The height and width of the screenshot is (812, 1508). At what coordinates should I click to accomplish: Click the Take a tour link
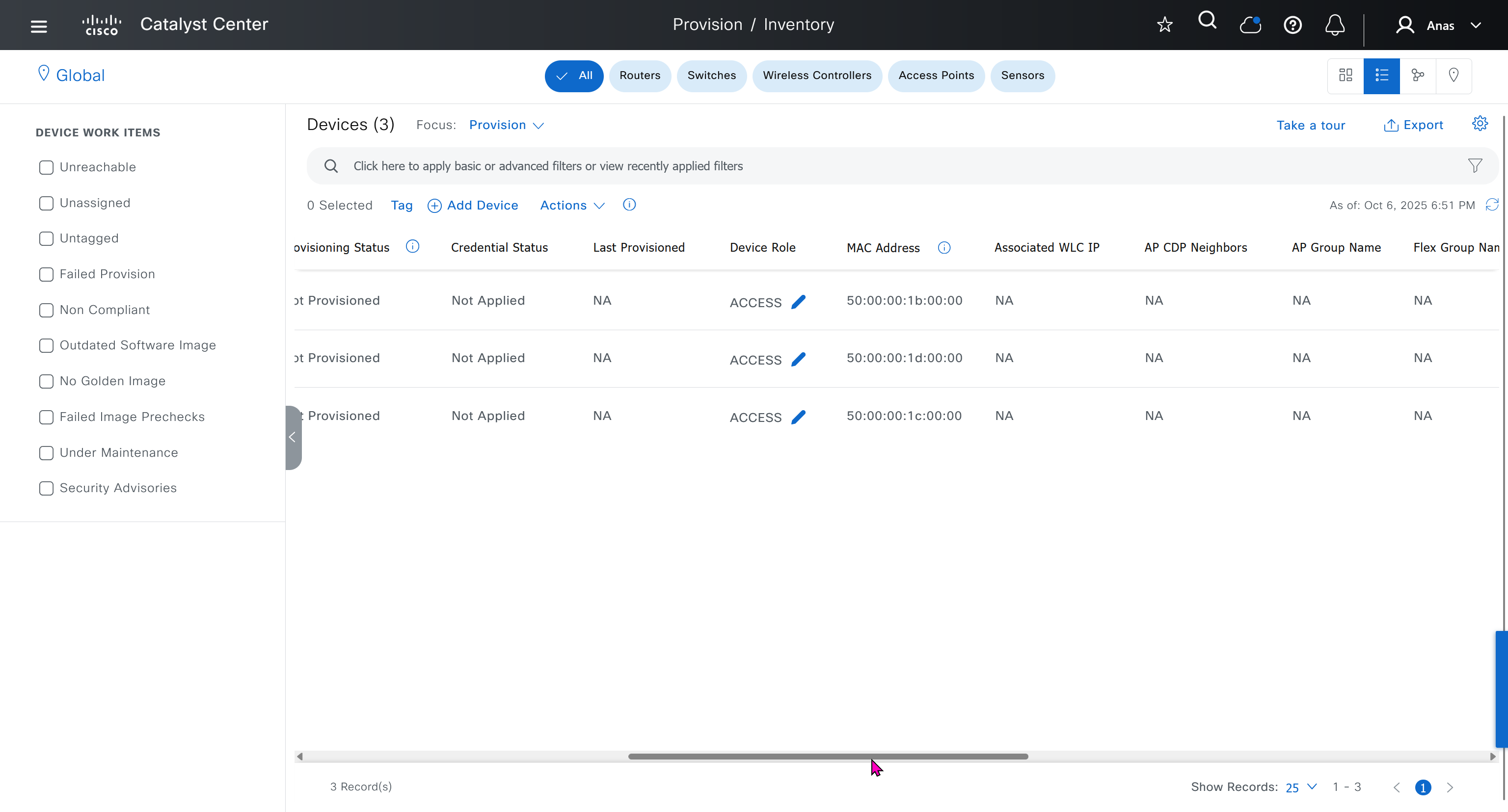[1310, 125]
